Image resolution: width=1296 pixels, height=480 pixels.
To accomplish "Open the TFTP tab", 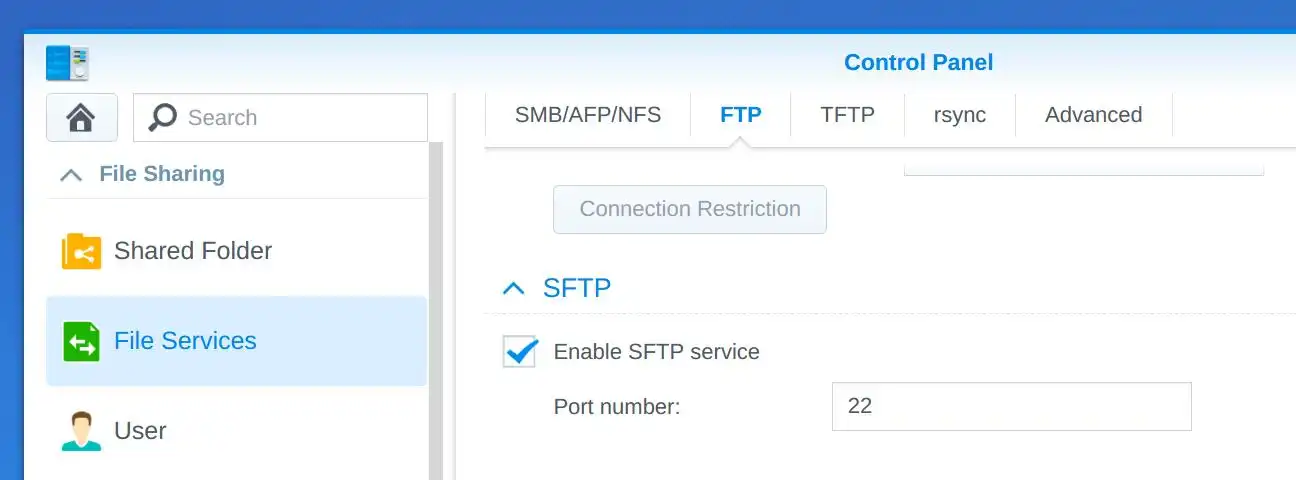I will [x=847, y=115].
